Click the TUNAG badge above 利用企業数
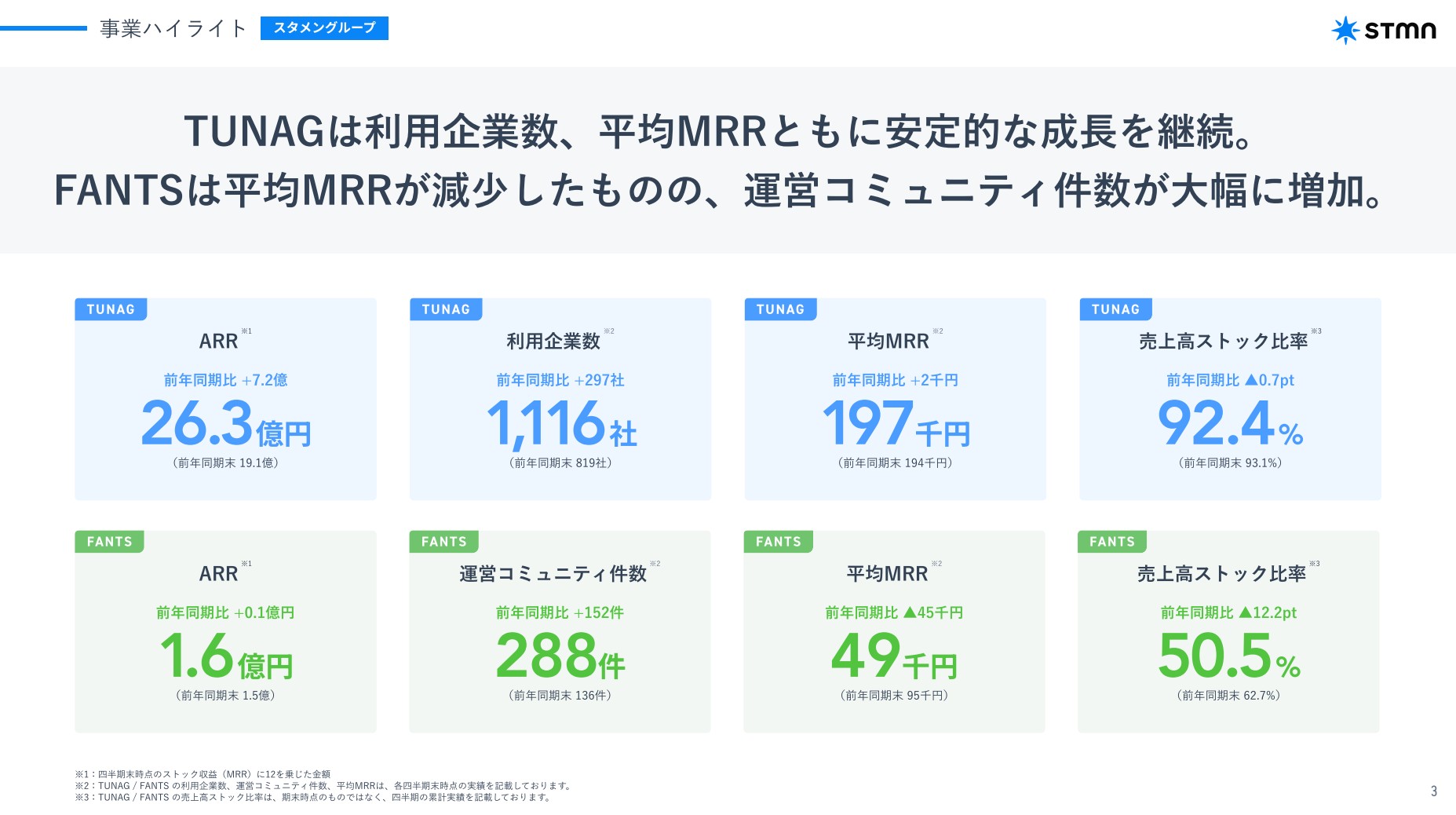Viewport: 1456px width, 815px height. click(447, 309)
